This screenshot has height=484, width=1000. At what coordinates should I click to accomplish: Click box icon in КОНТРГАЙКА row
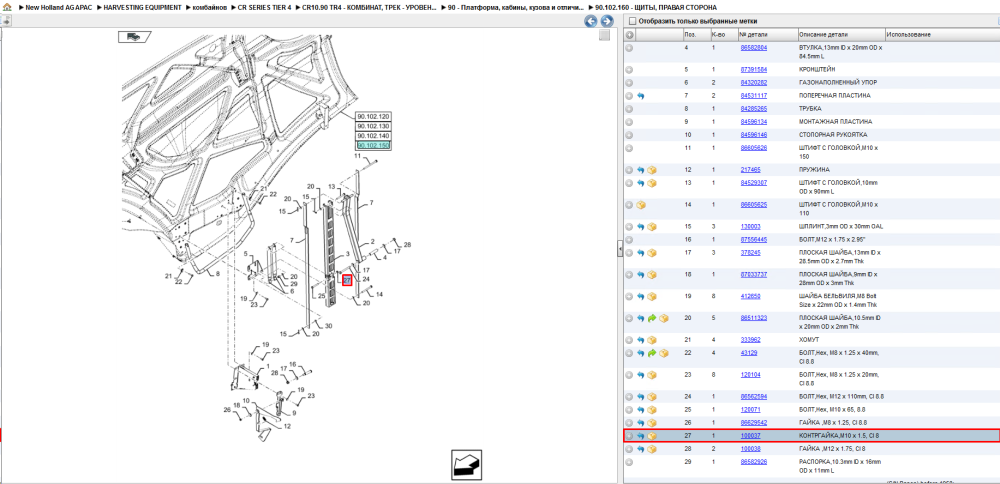[x=652, y=436]
